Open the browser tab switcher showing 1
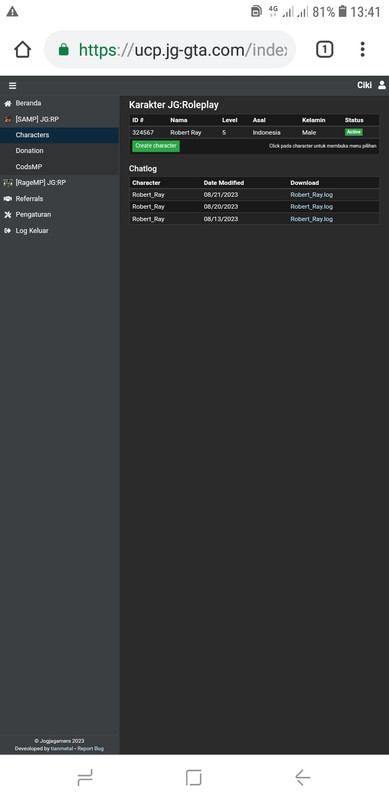Image resolution: width=389 pixels, height=800 pixels. [x=325, y=49]
